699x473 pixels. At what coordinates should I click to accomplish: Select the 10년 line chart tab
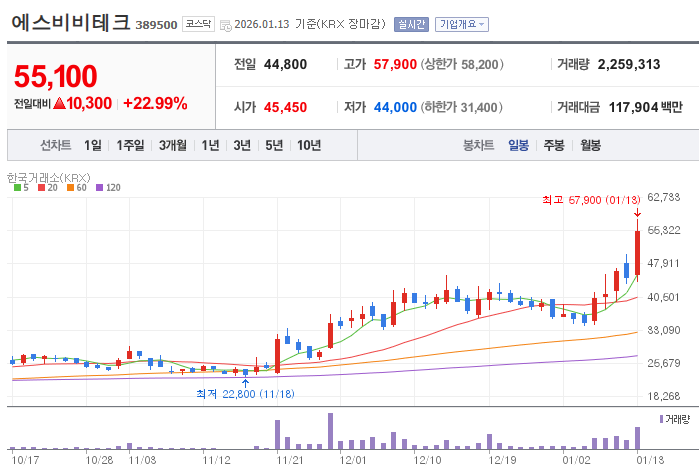point(309,145)
